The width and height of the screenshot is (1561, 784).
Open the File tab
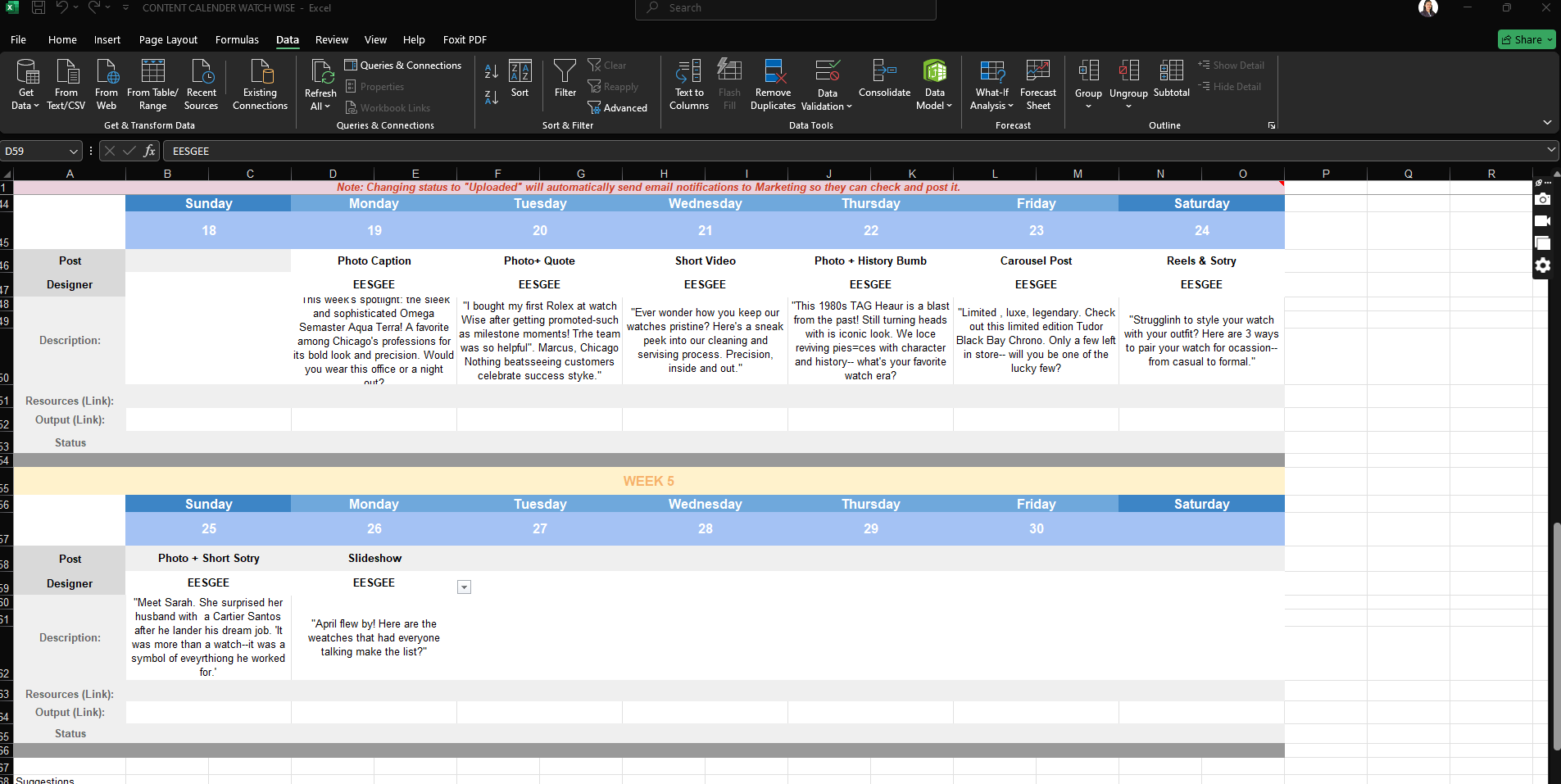click(18, 39)
